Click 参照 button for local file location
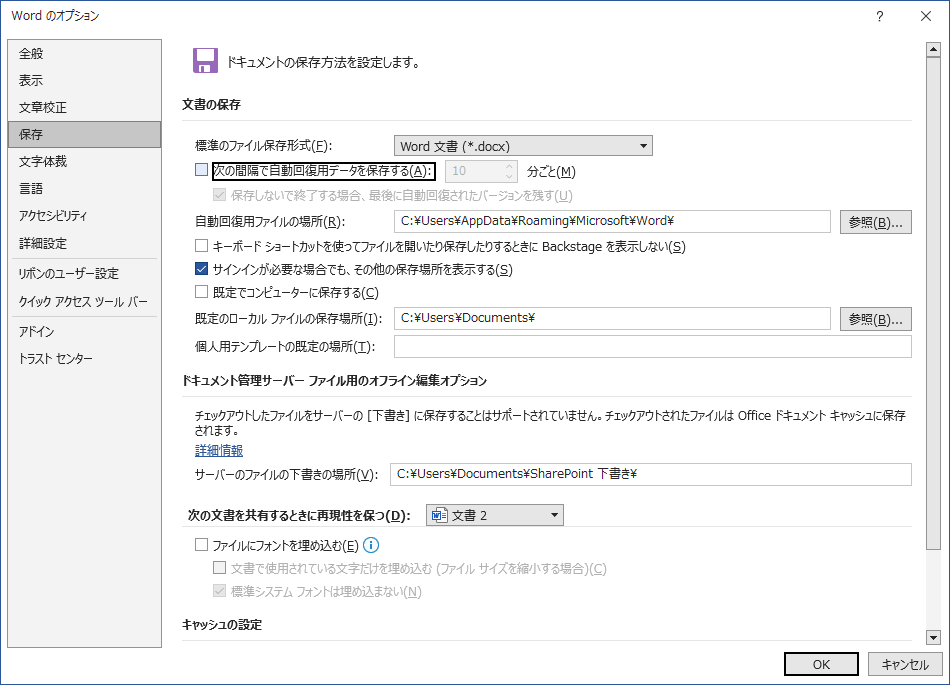The image size is (950, 685). (x=875, y=319)
